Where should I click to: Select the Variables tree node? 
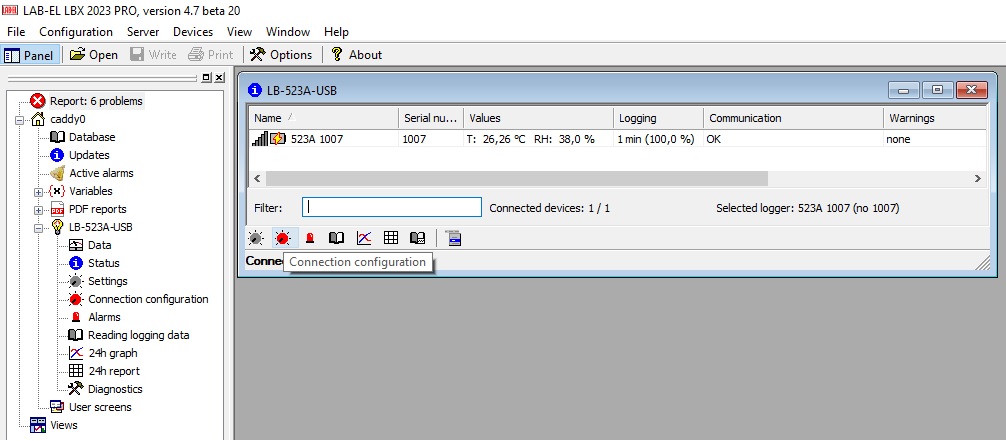click(90, 191)
